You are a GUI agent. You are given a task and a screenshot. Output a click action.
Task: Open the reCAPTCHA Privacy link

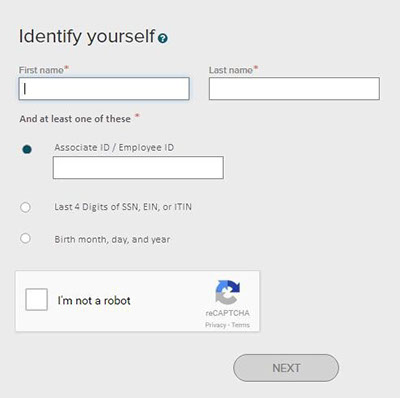[x=215, y=325]
